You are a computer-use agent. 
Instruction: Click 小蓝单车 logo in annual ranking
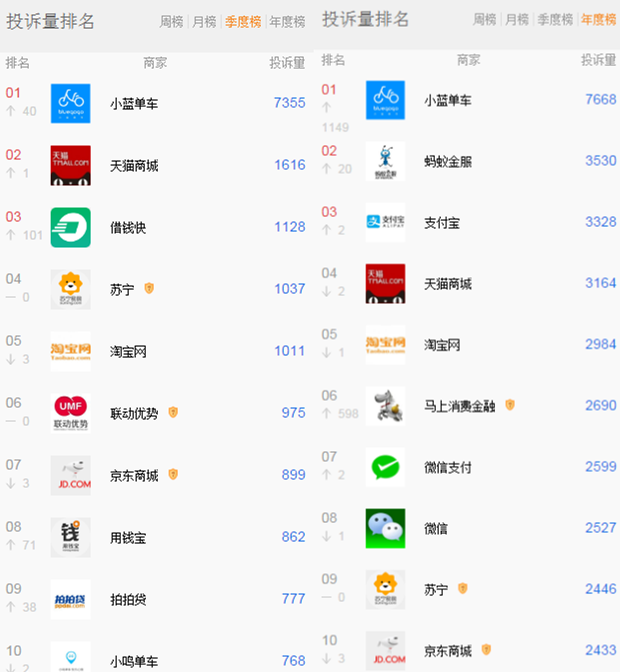point(385,100)
